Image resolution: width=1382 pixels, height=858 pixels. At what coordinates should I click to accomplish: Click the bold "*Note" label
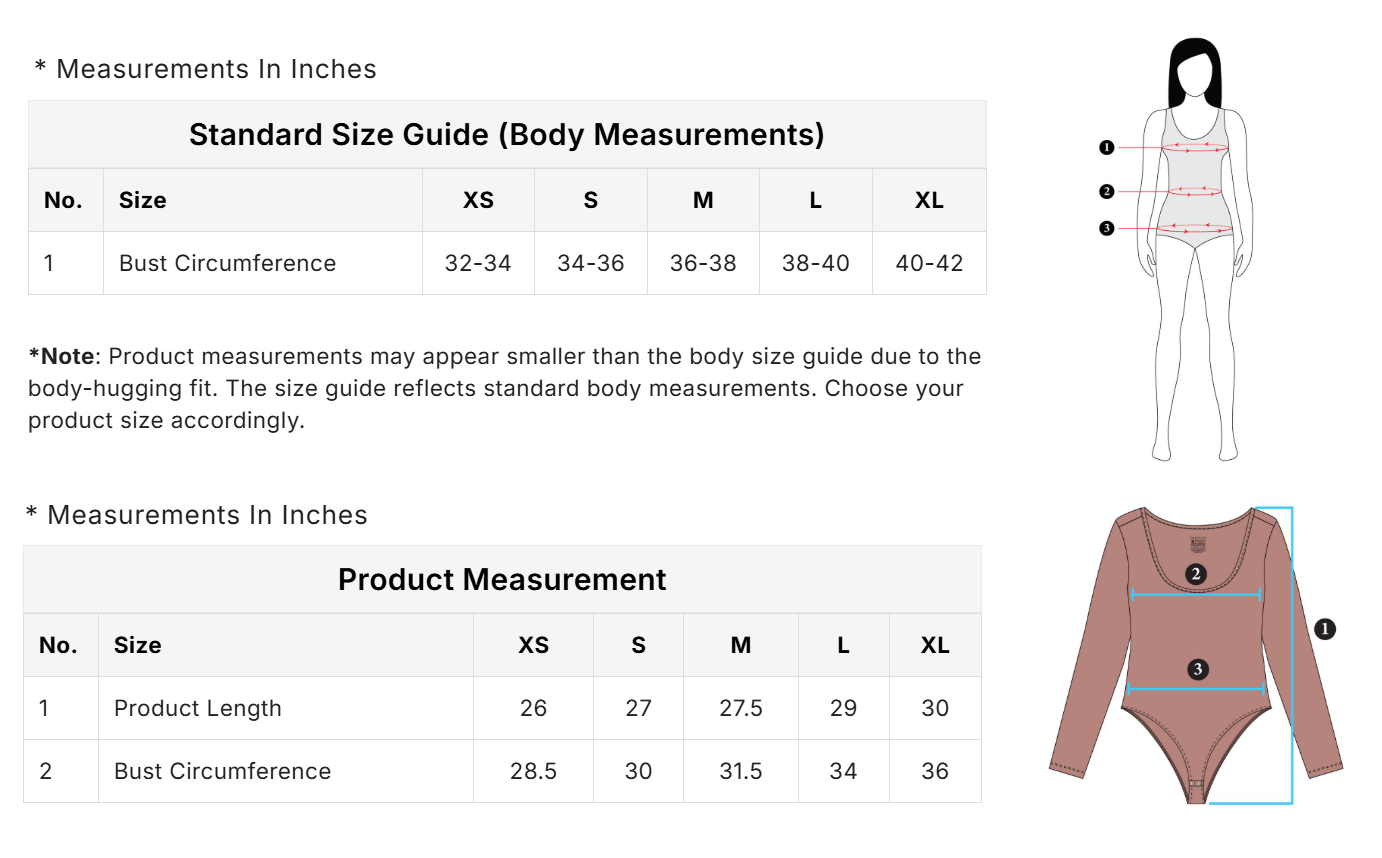pyautogui.click(x=61, y=356)
